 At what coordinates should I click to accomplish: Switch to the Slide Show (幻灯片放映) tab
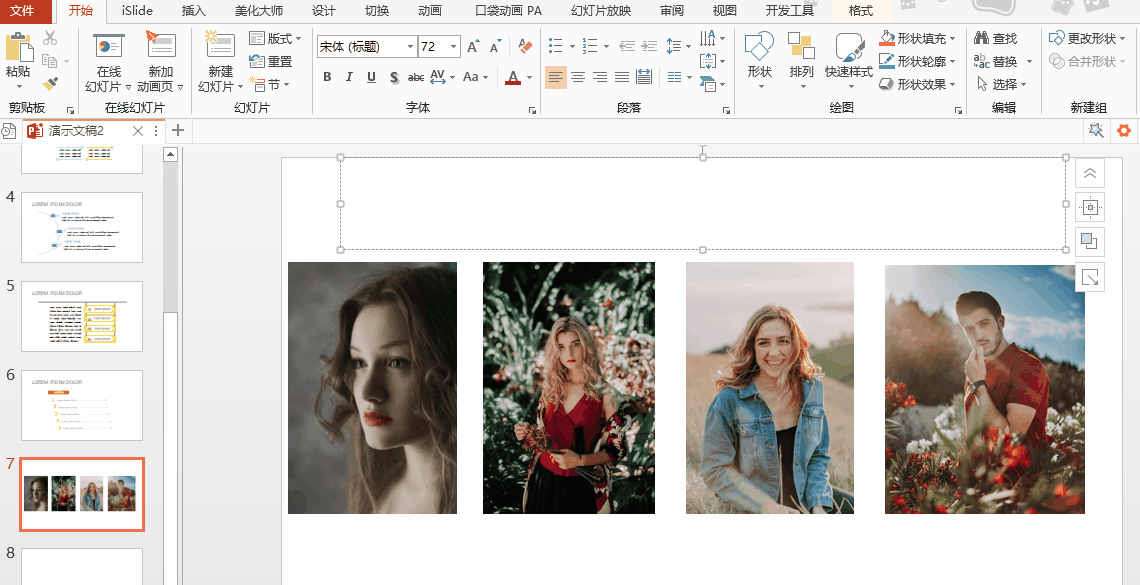click(601, 11)
